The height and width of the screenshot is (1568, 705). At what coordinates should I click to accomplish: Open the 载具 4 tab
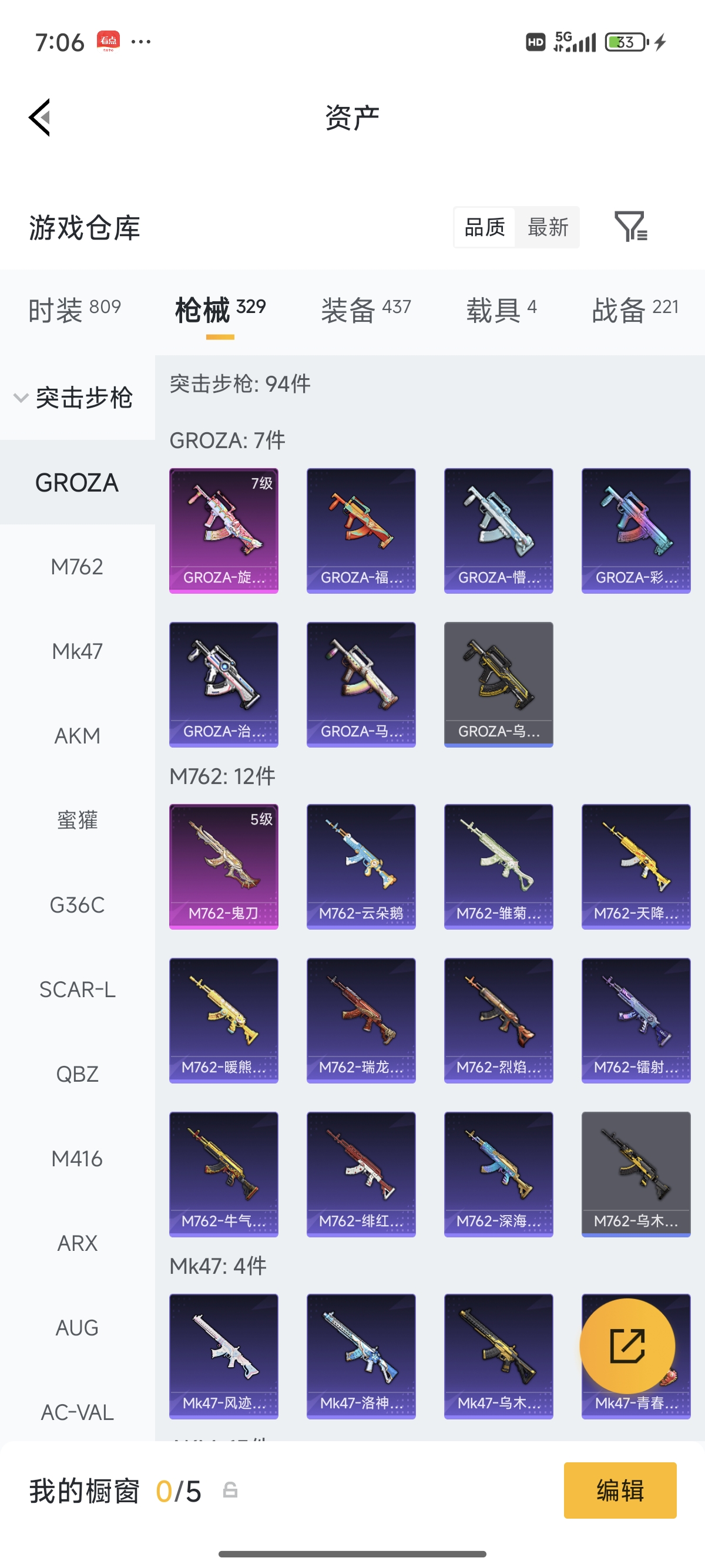click(501, 310)
